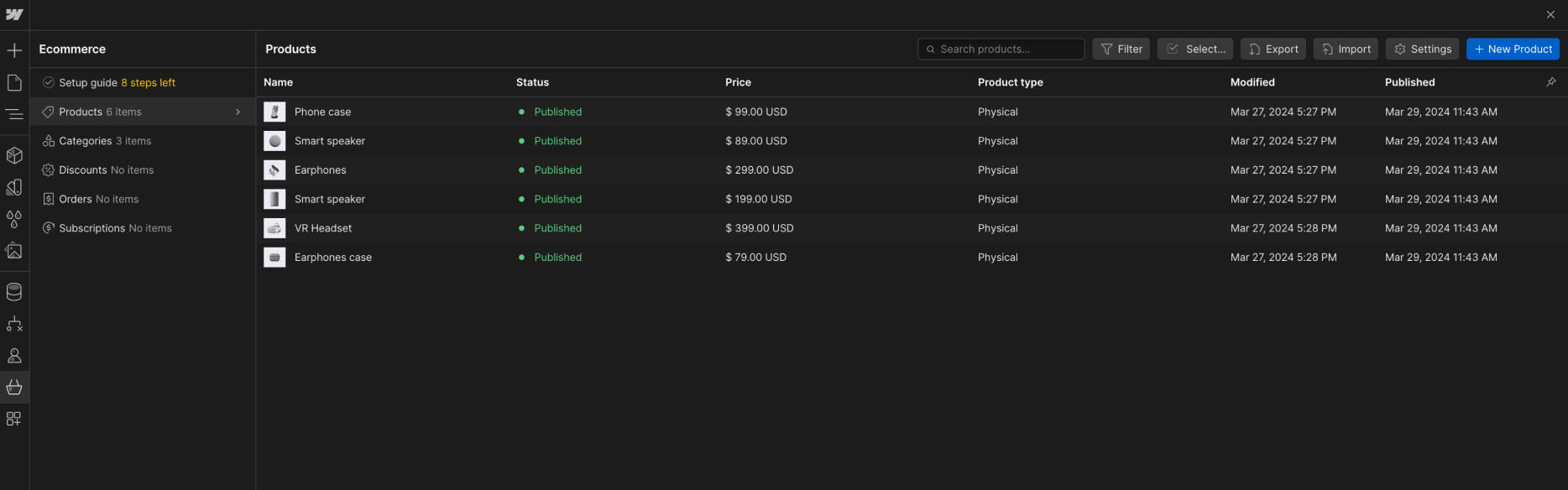1568x490 pixels.
Task: Open the Add elements panel
Action: point(14,50)
